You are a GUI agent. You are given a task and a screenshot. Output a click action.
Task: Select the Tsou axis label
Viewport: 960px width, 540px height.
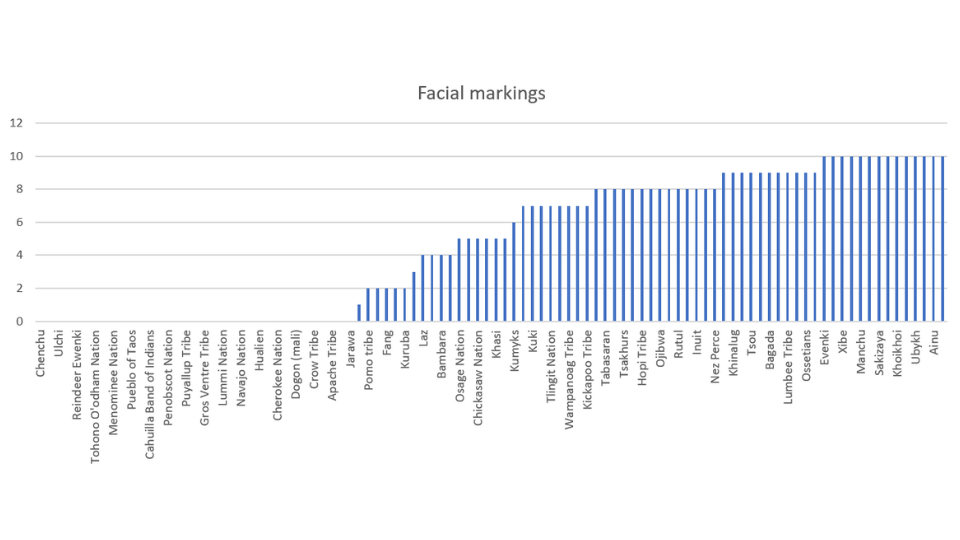[x=752, y=342]
